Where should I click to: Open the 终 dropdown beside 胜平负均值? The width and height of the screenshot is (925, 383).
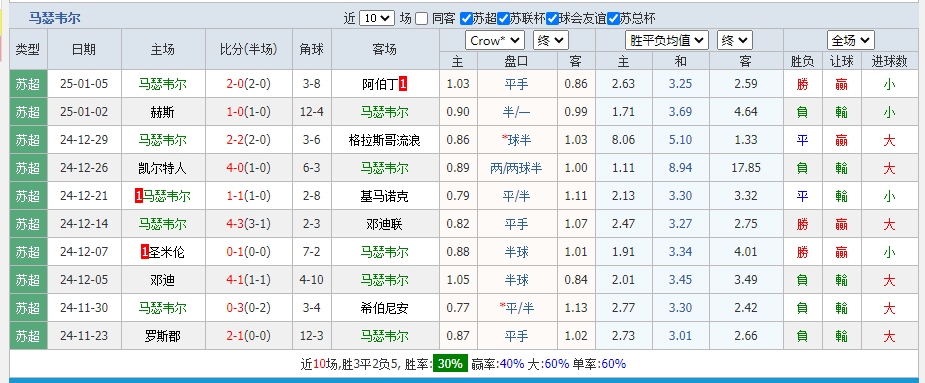coord(735,41)
